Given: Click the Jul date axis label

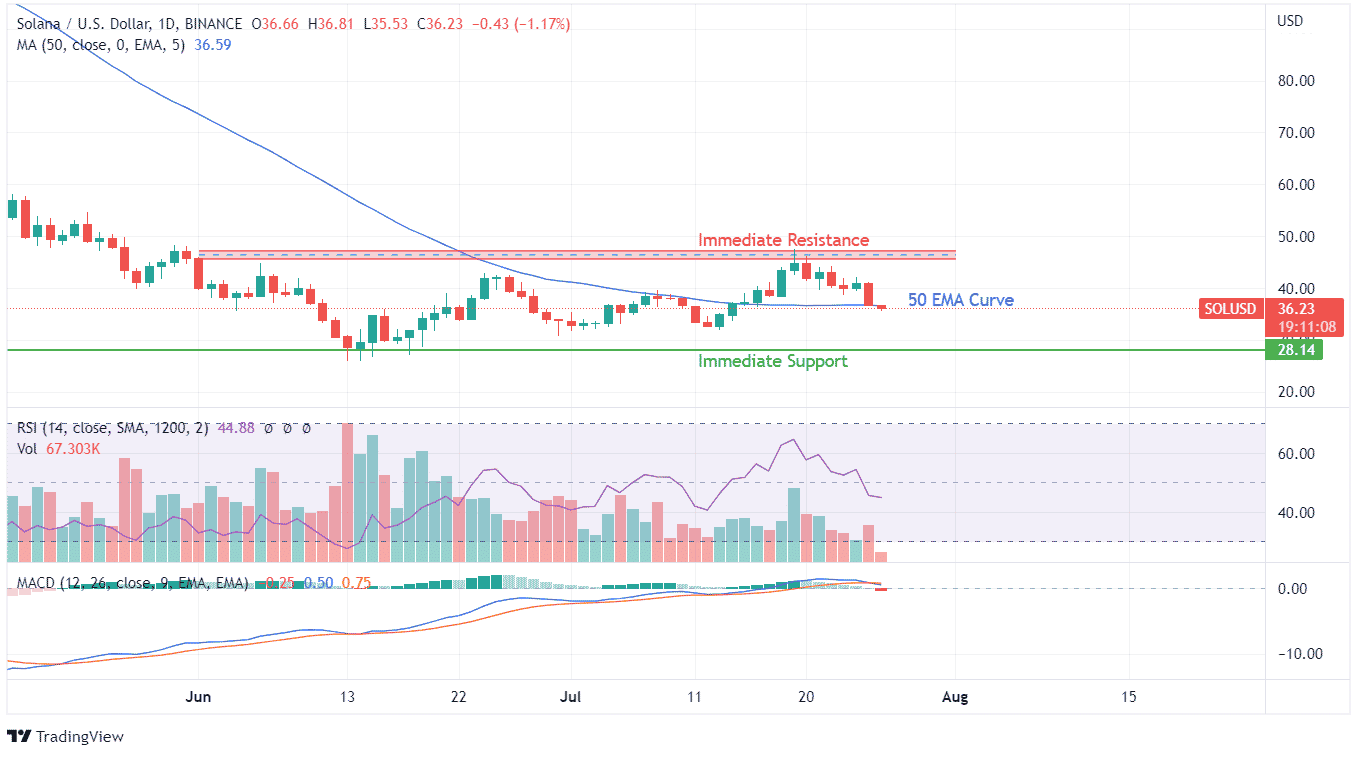Looking at the screenshot, I should click(x=571, y=696).
